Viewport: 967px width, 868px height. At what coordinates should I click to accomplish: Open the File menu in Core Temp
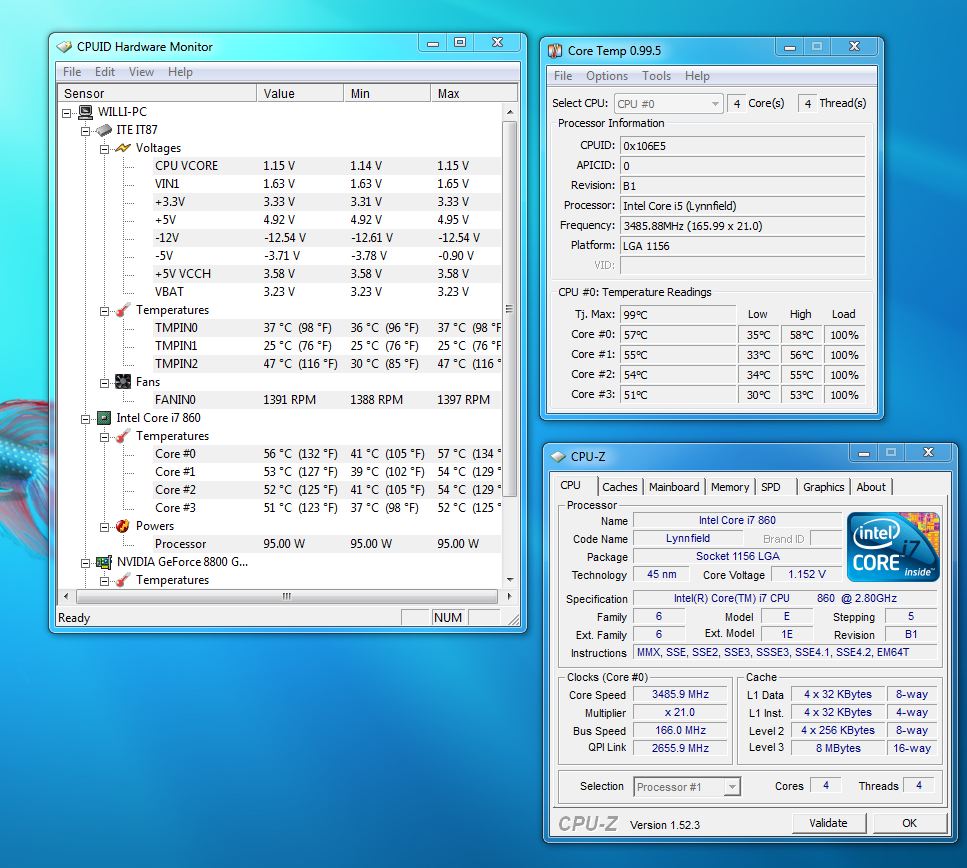click(563, 76)
